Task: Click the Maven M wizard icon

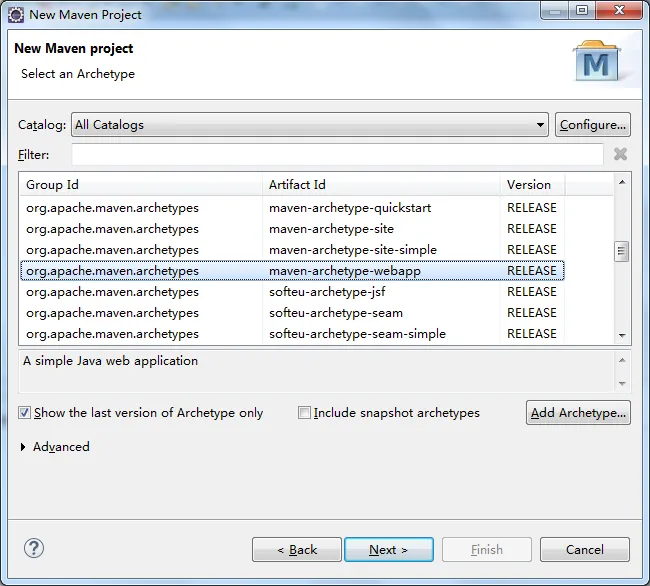Action: click(x=596, y=61)
